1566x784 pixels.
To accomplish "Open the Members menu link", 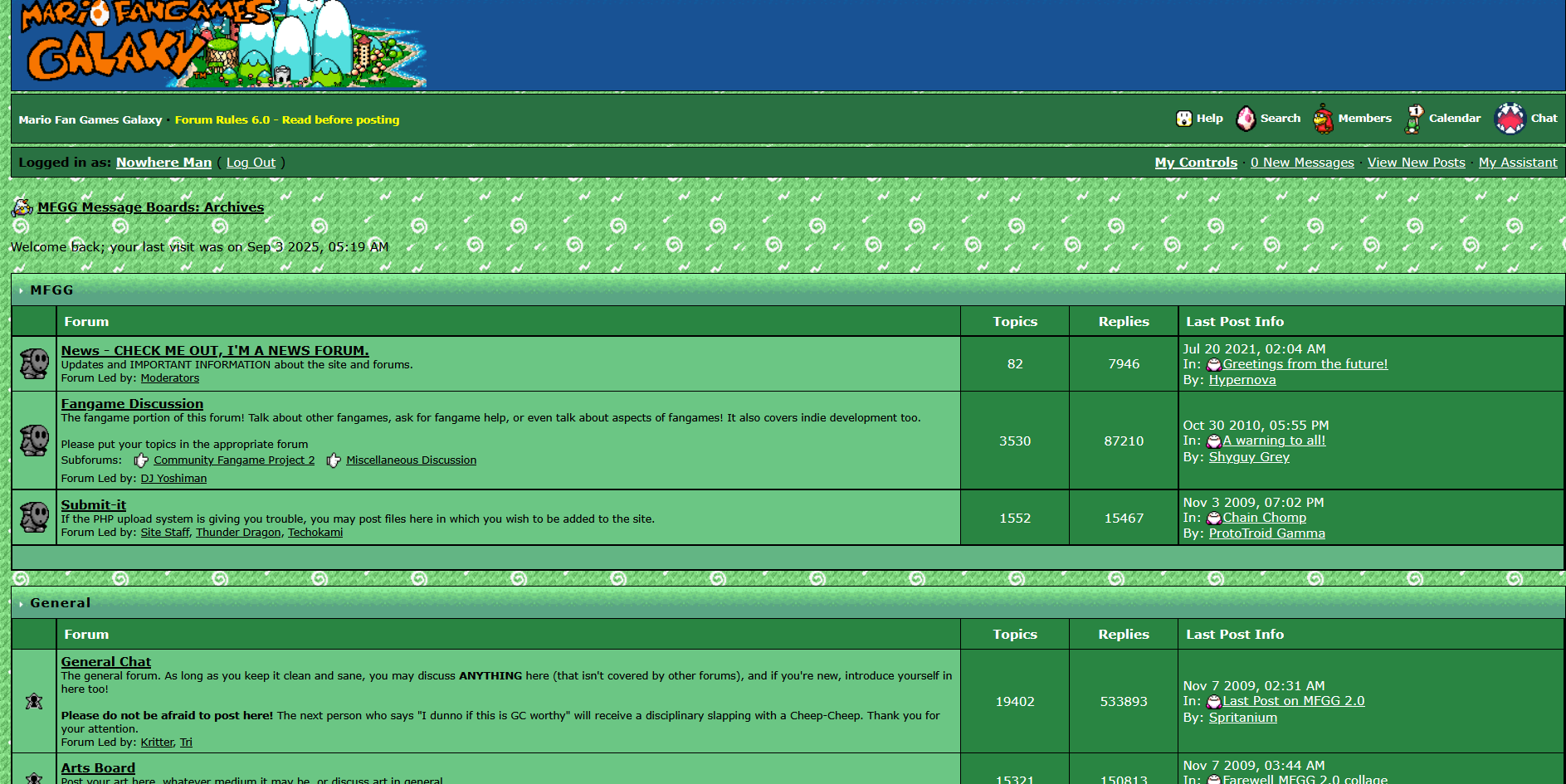I will pos(1364,119).
